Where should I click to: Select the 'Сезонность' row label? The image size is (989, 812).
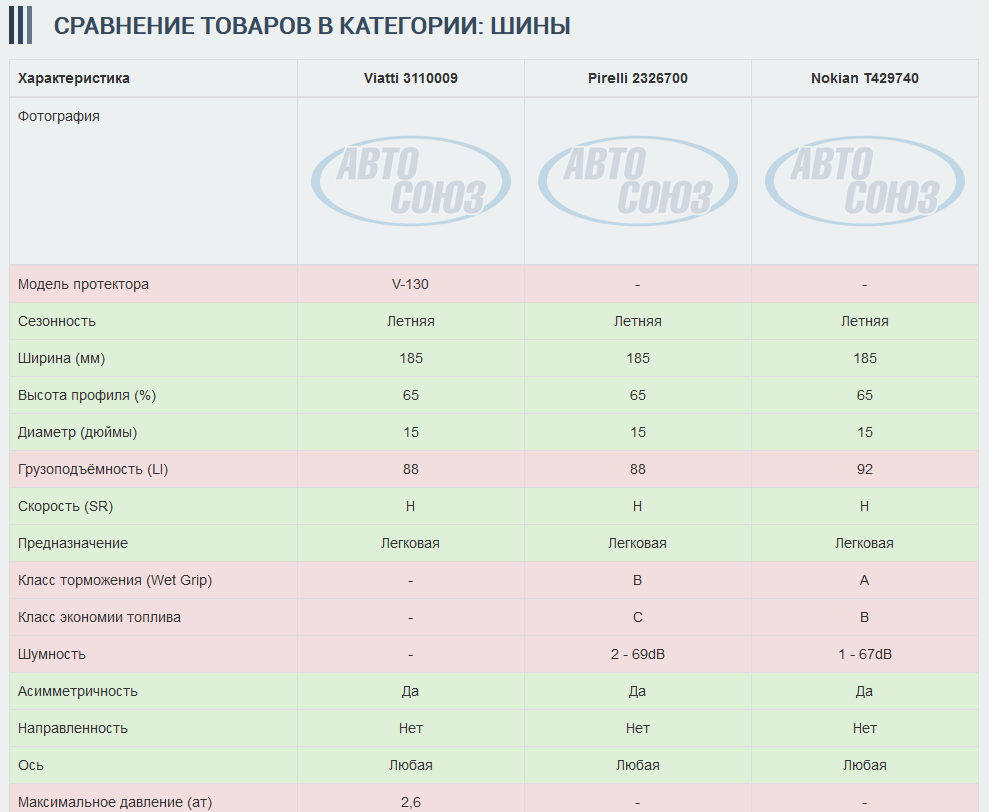(57, 321)
